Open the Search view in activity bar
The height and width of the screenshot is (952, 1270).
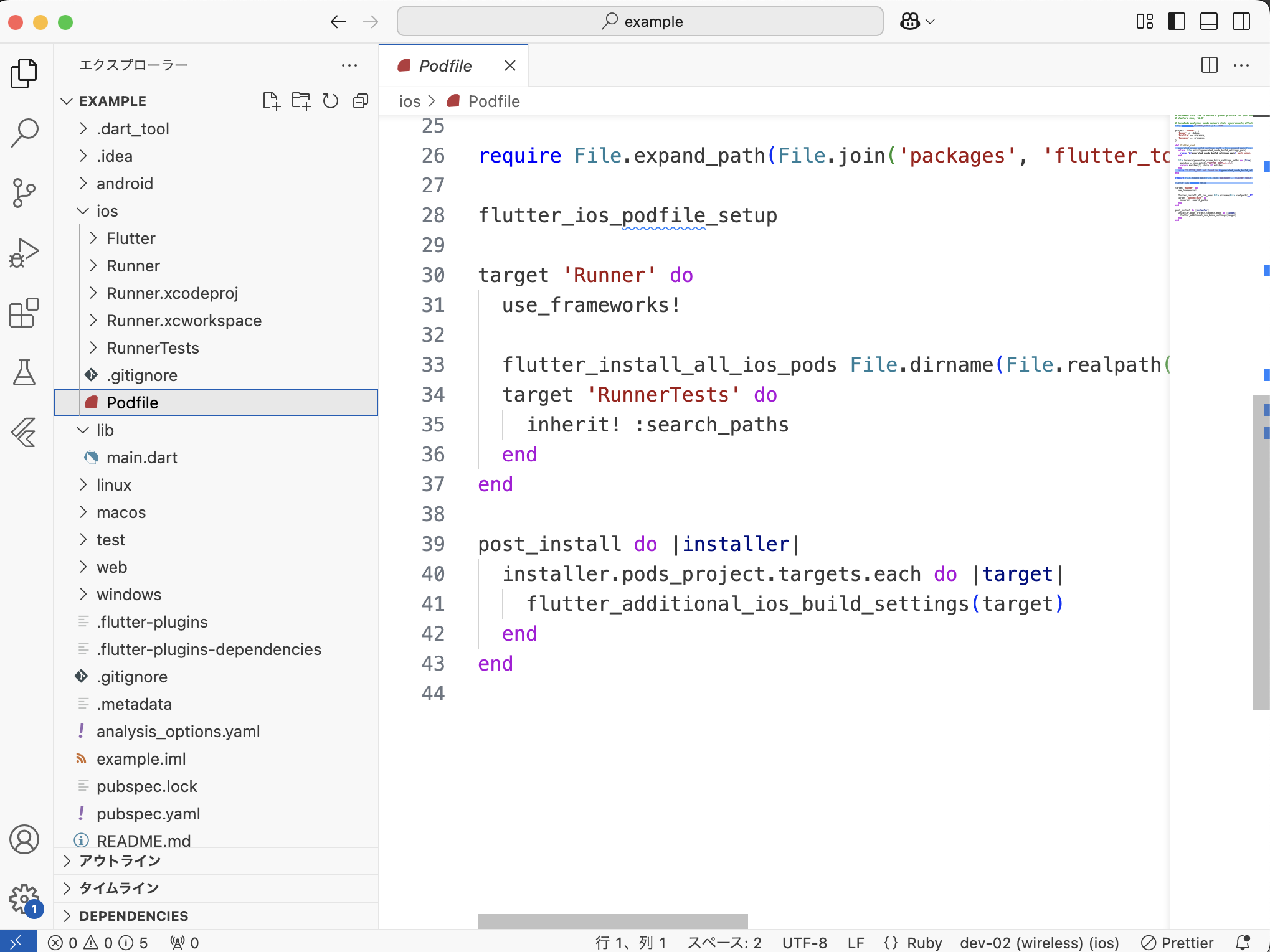(x=24, y=133)
